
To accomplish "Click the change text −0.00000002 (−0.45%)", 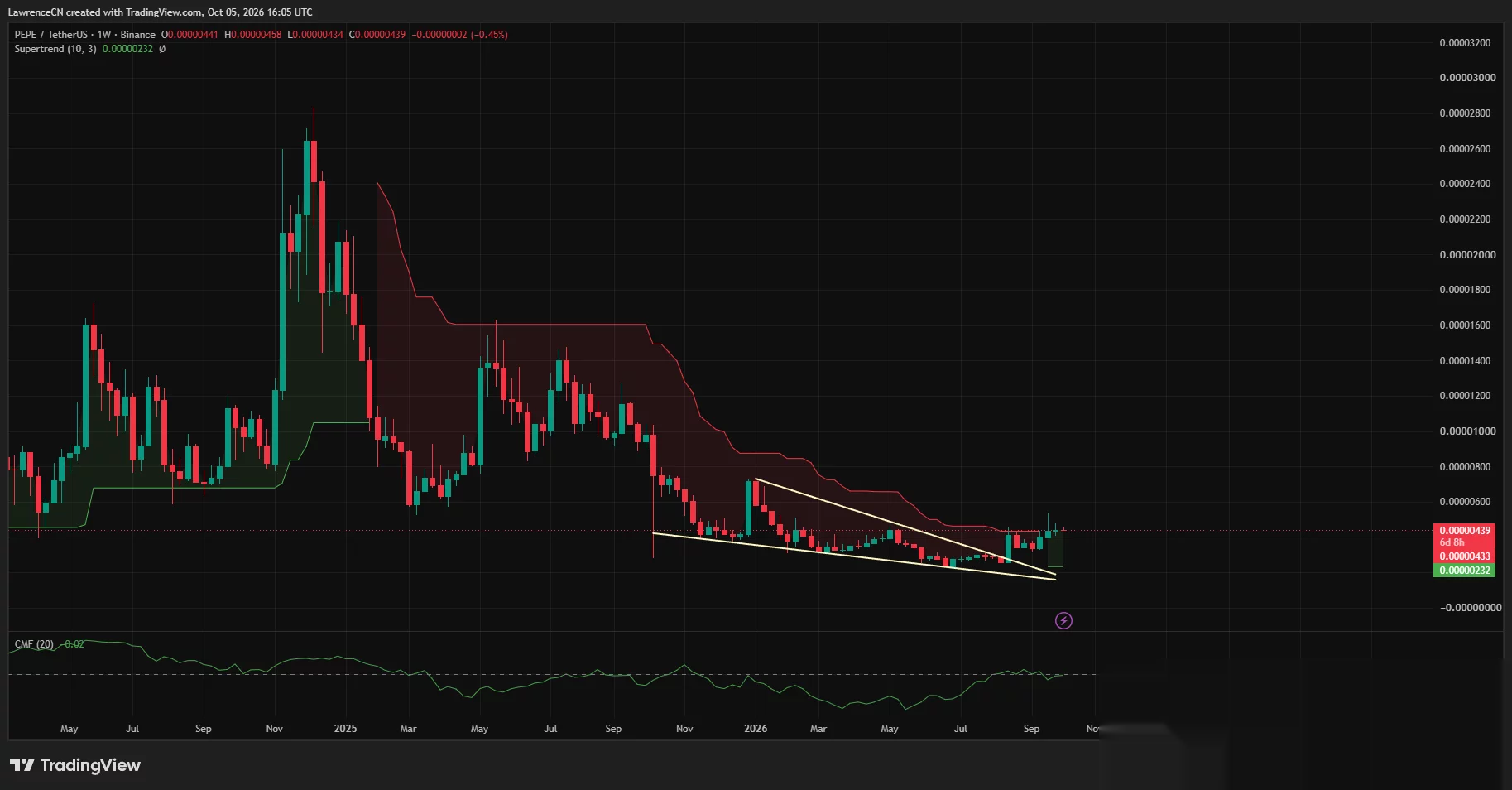I will click(x=460, y=35).
